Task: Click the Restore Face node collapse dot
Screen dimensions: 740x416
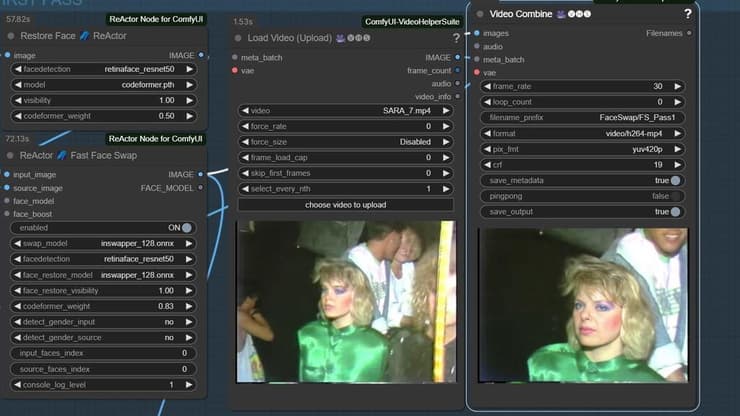Action: (10, 36)
